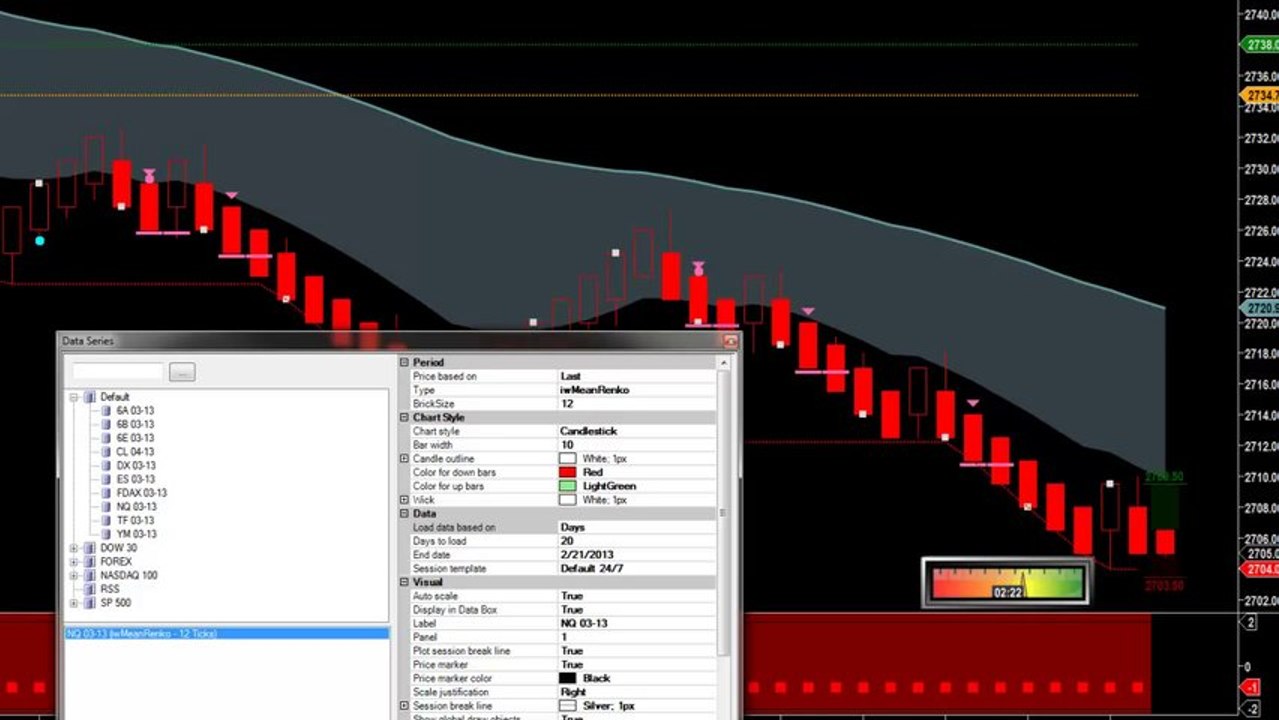Click the DOW 30 list icon

point(90,548)
